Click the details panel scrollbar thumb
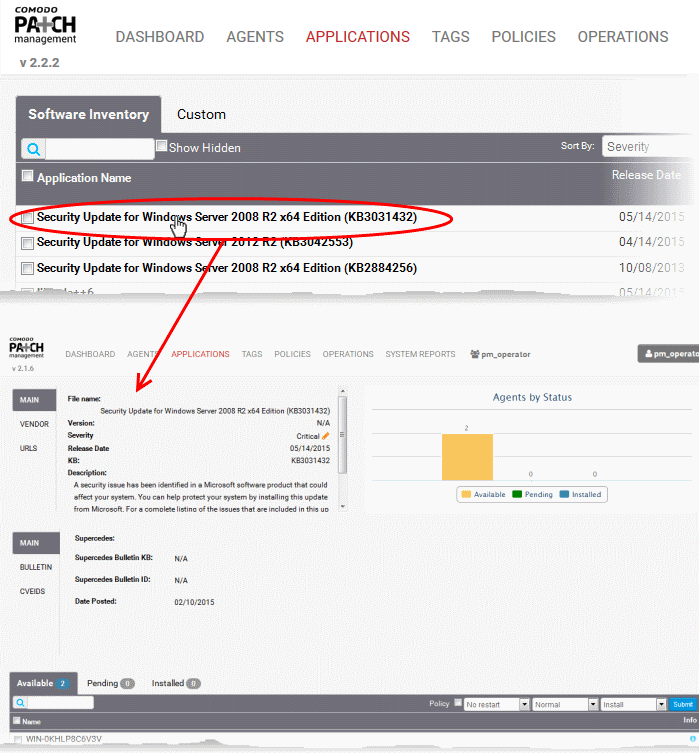The height and width of the screenshot is (753, 699). coord(342,435)
